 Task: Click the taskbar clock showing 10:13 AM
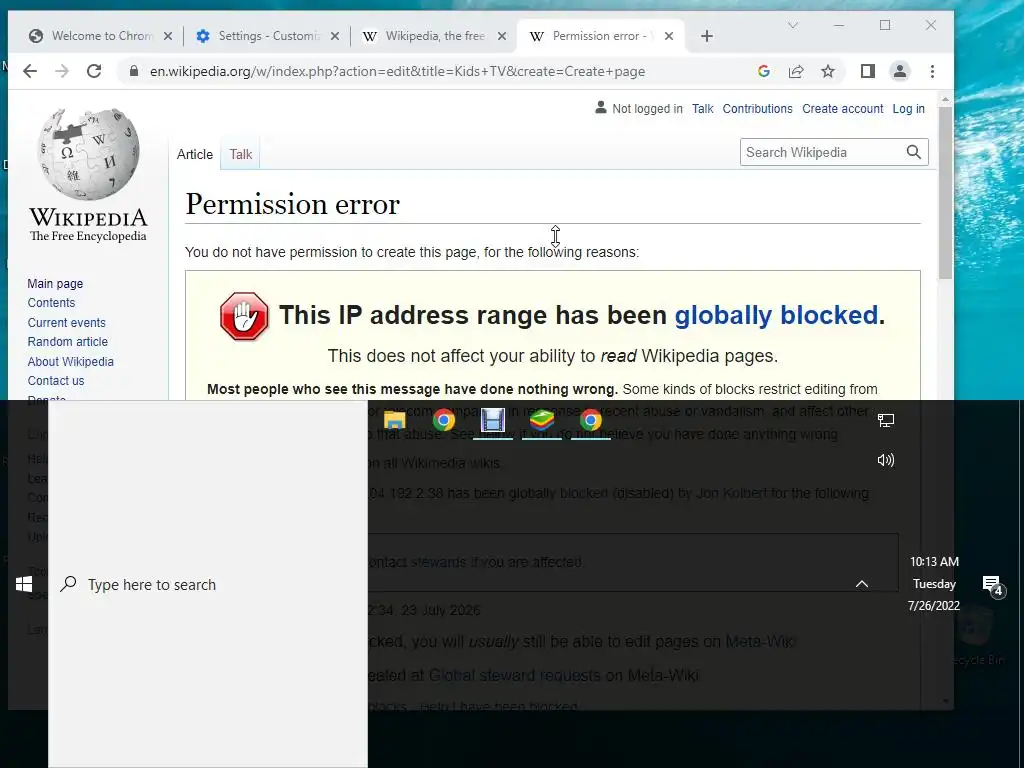point(934,583)
